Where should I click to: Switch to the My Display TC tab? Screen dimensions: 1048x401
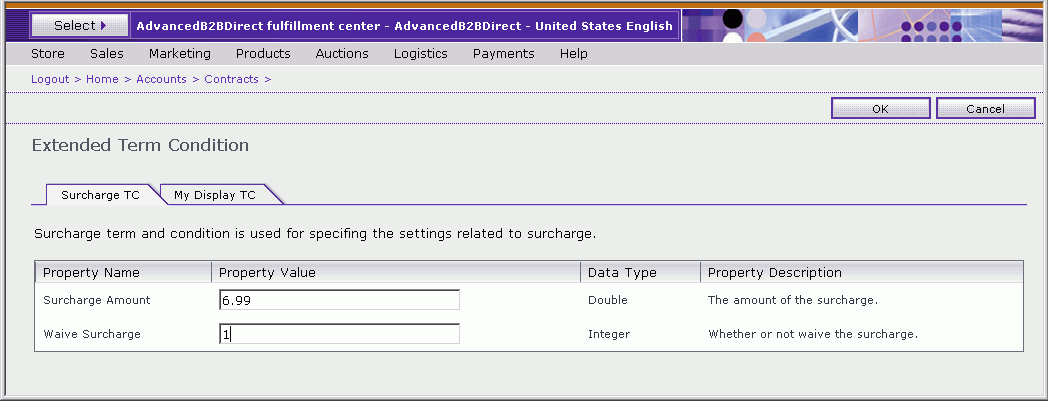point(215,195)
